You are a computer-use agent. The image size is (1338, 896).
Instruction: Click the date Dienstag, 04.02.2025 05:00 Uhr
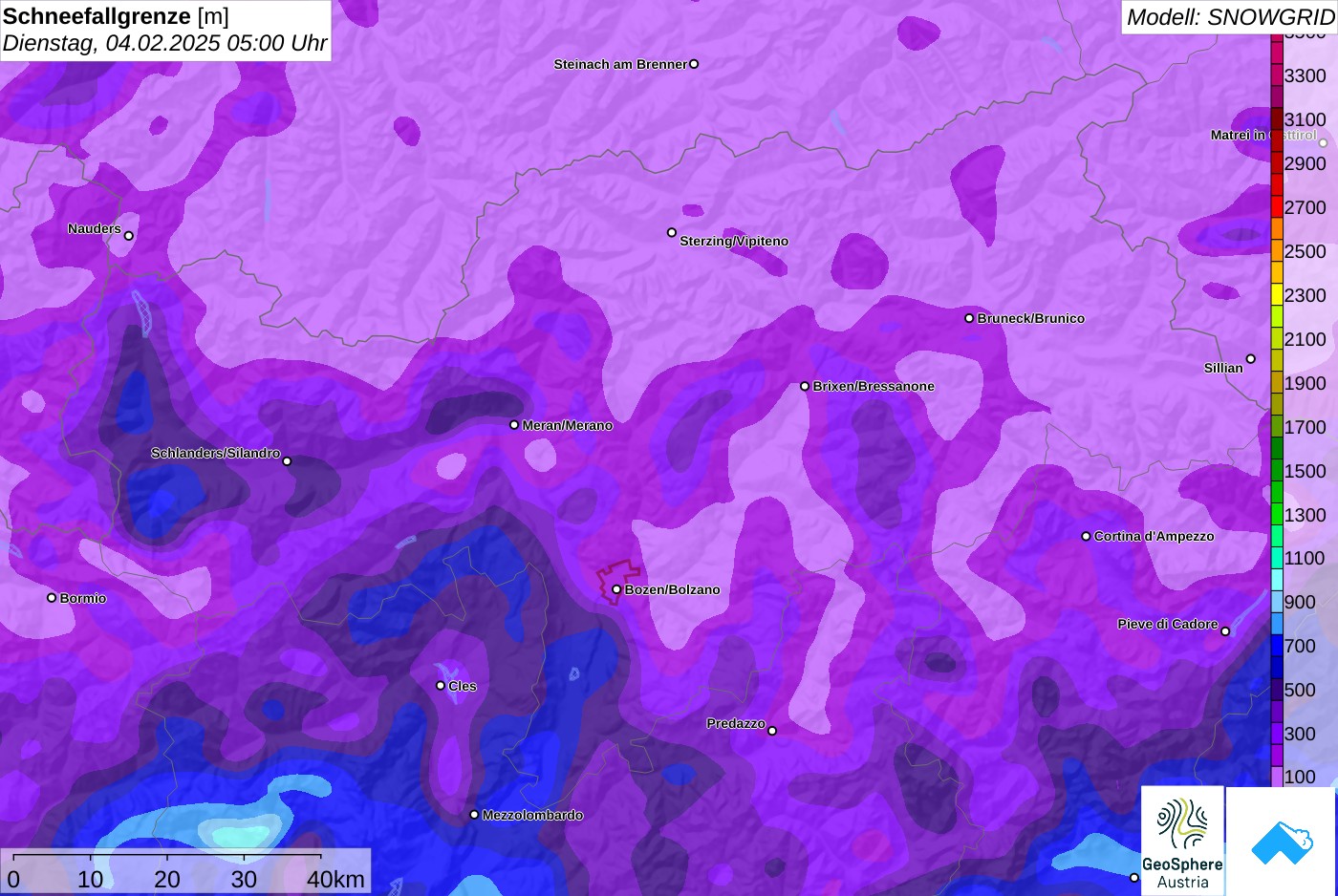(x=164, y=43)
